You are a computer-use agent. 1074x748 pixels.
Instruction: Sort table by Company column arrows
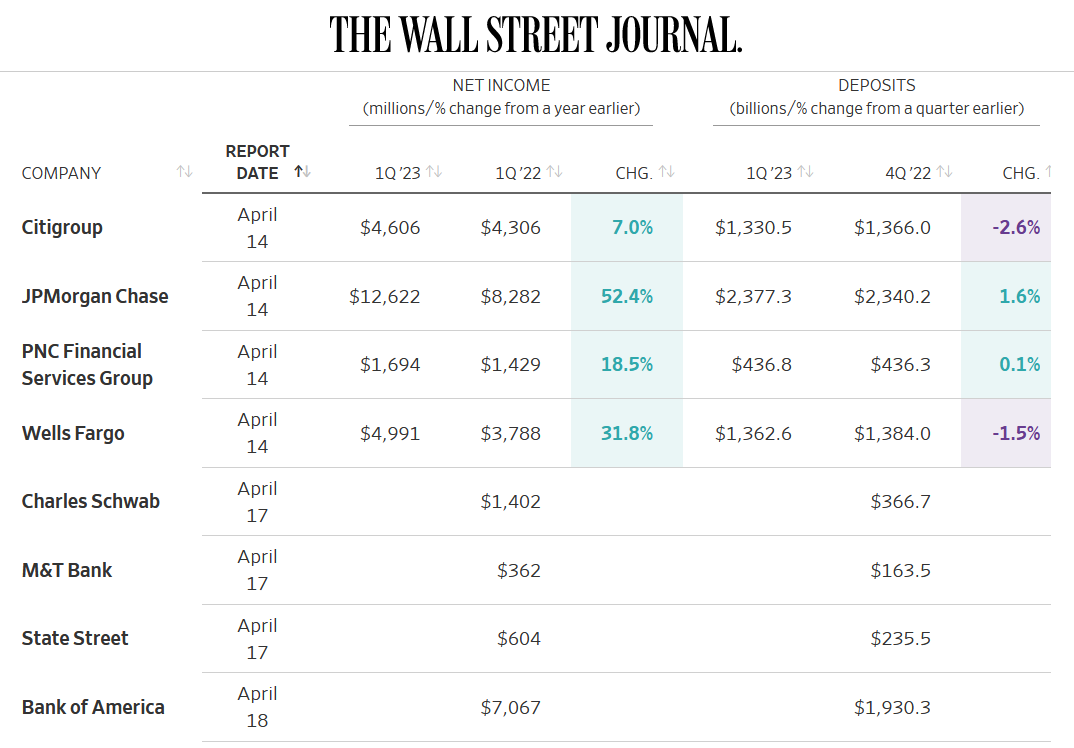(184, 171)
